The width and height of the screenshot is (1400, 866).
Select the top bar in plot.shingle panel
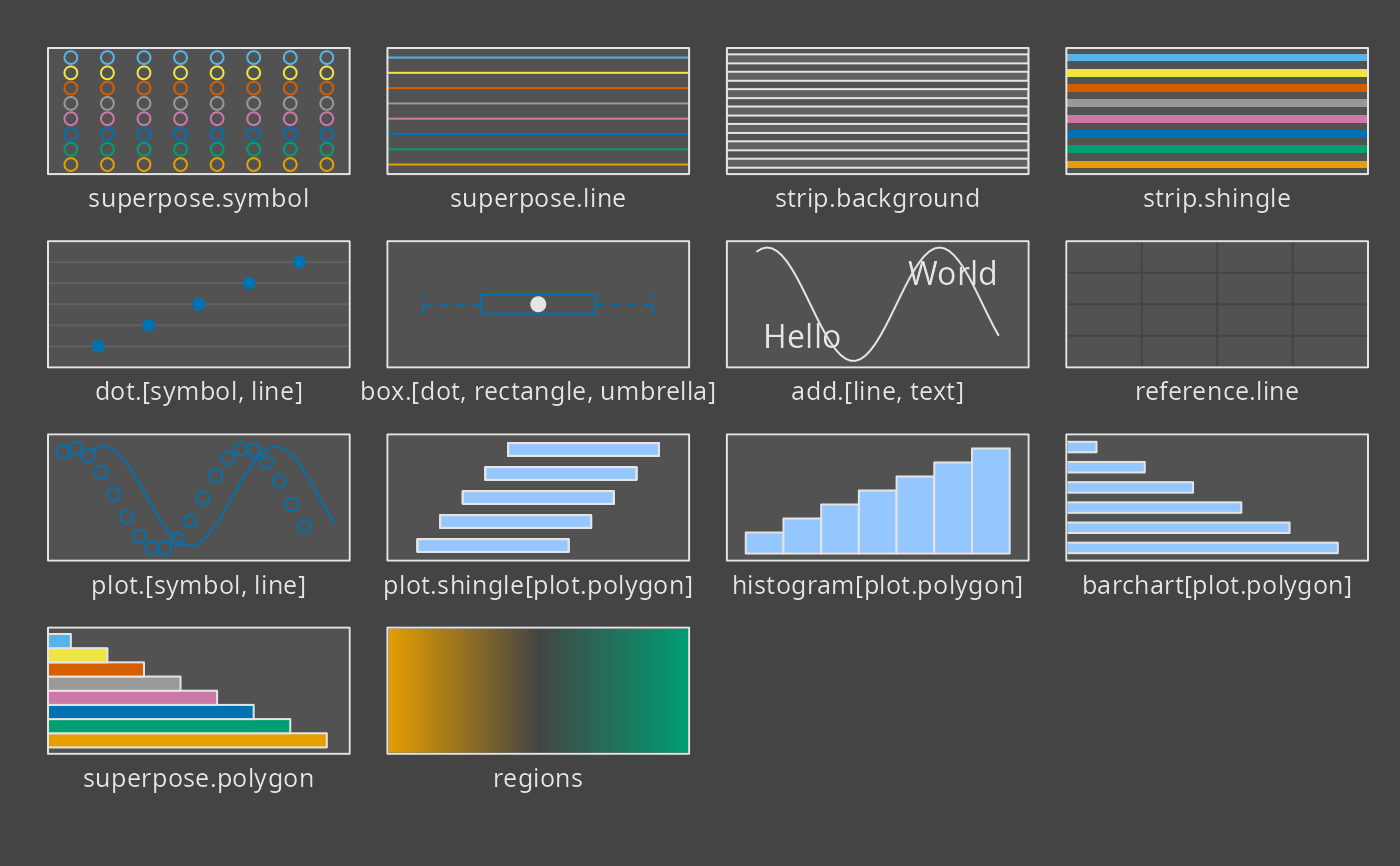click(583, 449)
